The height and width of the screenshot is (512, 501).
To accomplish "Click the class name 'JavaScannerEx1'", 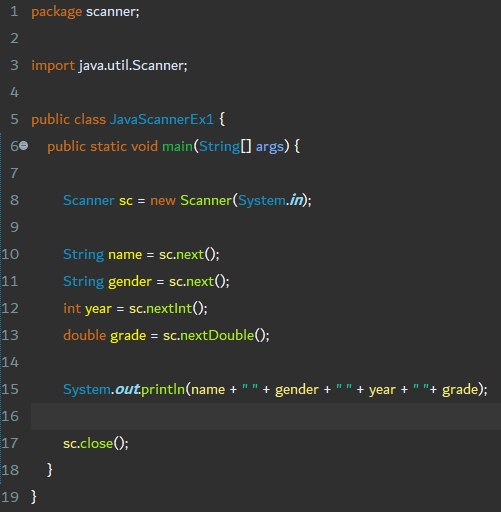I will pos(162,119).
